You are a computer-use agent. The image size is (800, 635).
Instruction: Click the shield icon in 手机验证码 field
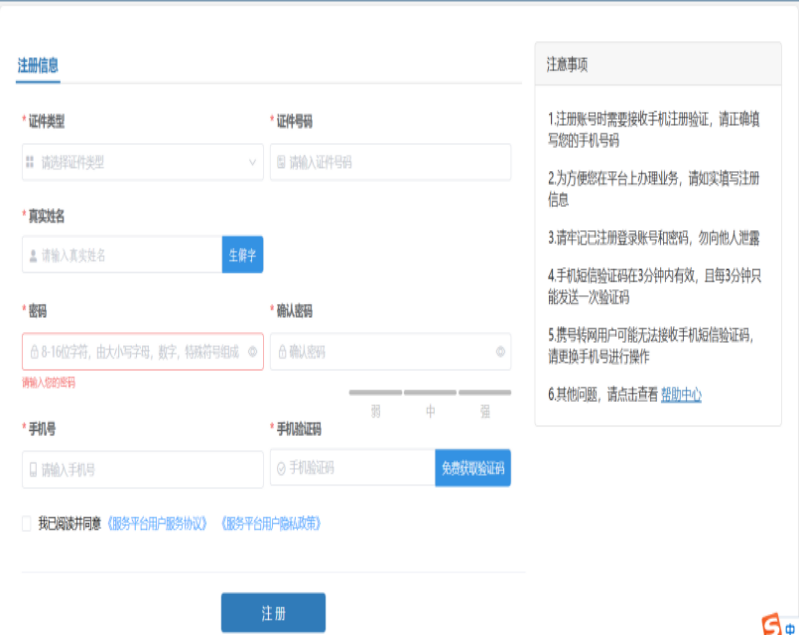[281, 468]
